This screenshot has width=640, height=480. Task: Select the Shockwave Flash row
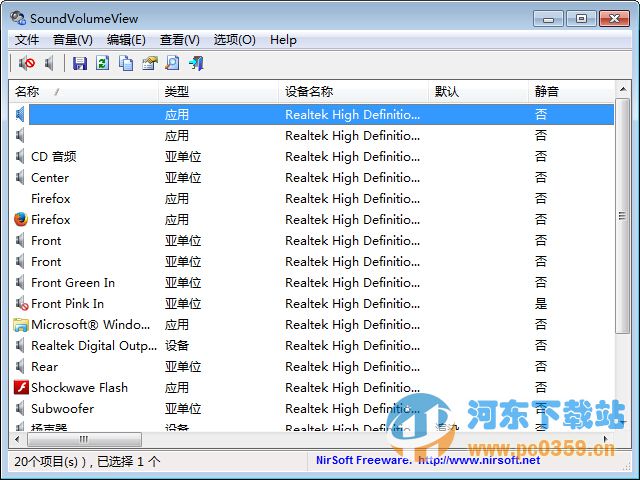(312, 387)
